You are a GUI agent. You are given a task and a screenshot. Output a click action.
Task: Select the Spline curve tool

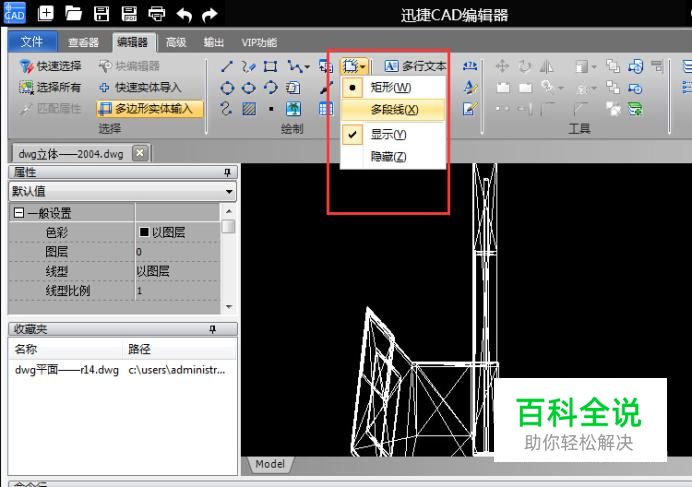point(226,108)
